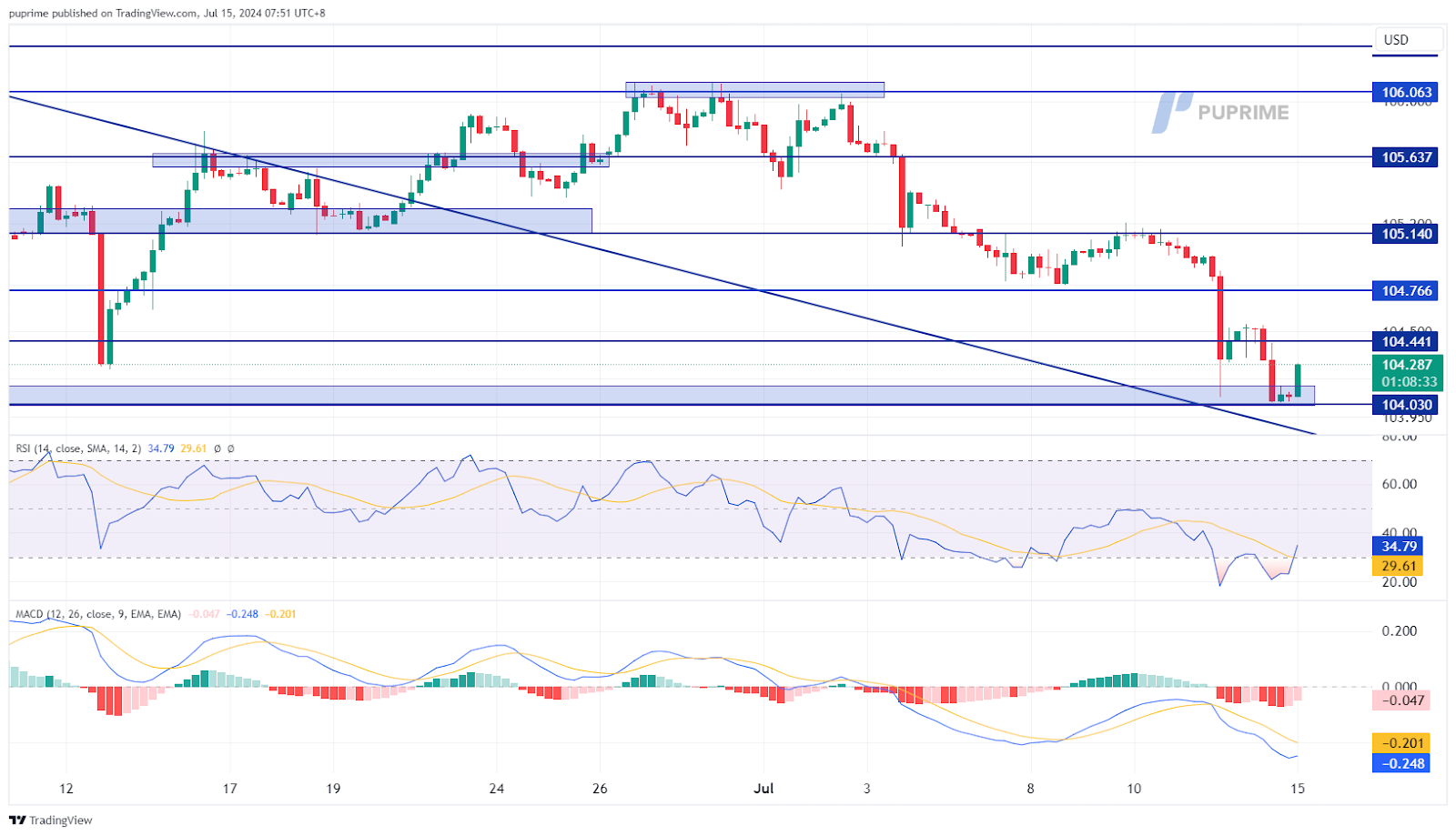
Task: Click the date label 19 on time axis
Action: [x=333, y=789]
